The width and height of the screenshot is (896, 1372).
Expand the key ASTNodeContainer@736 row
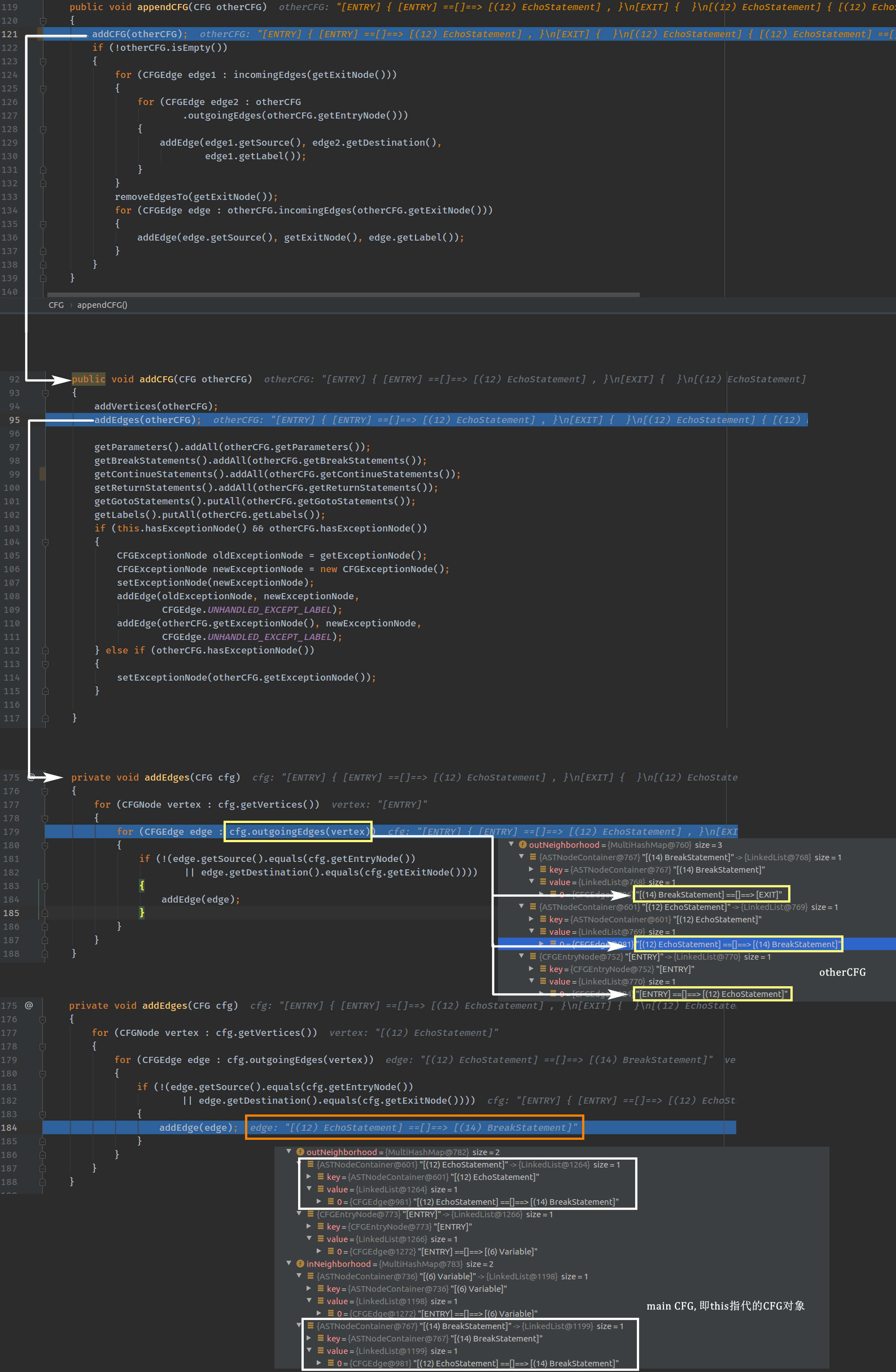pyautogui.click(x=309, y=1288)
